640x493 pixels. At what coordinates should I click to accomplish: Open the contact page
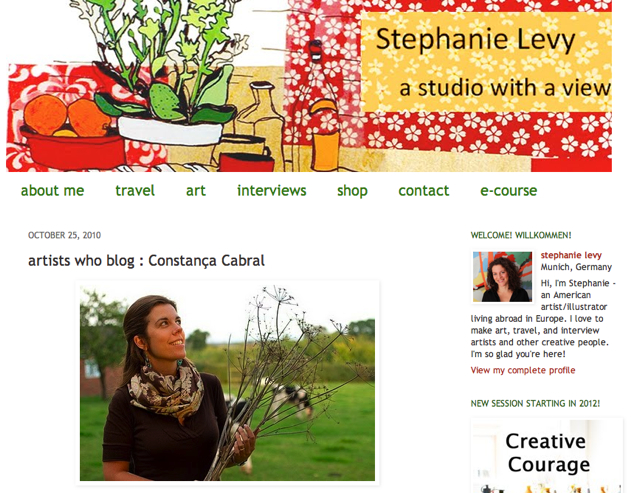[x=424, y=191]
